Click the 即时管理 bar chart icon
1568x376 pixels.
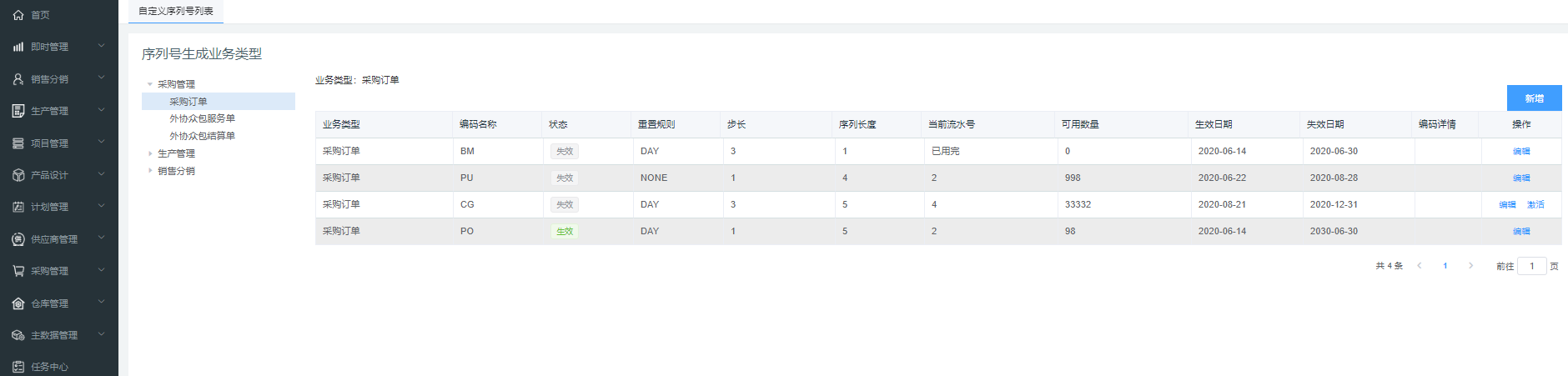[x=18, y=48]
